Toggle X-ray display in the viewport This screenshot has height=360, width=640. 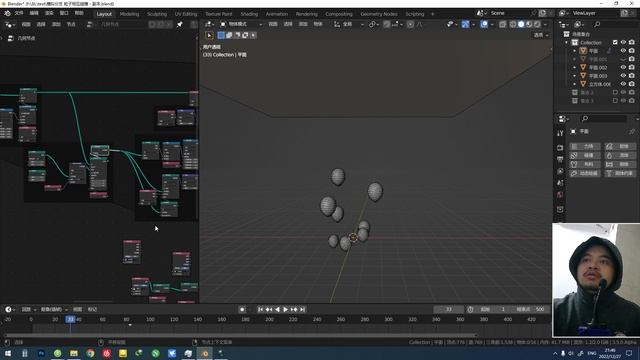coord(502,24)
